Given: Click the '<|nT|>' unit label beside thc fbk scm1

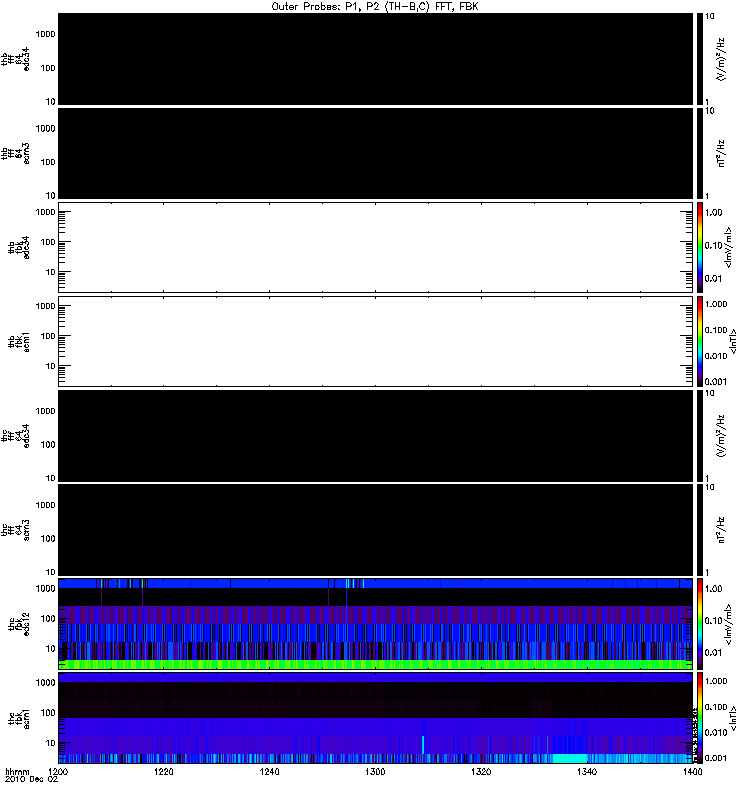Looking at the screenshot, I should (733, 718).
